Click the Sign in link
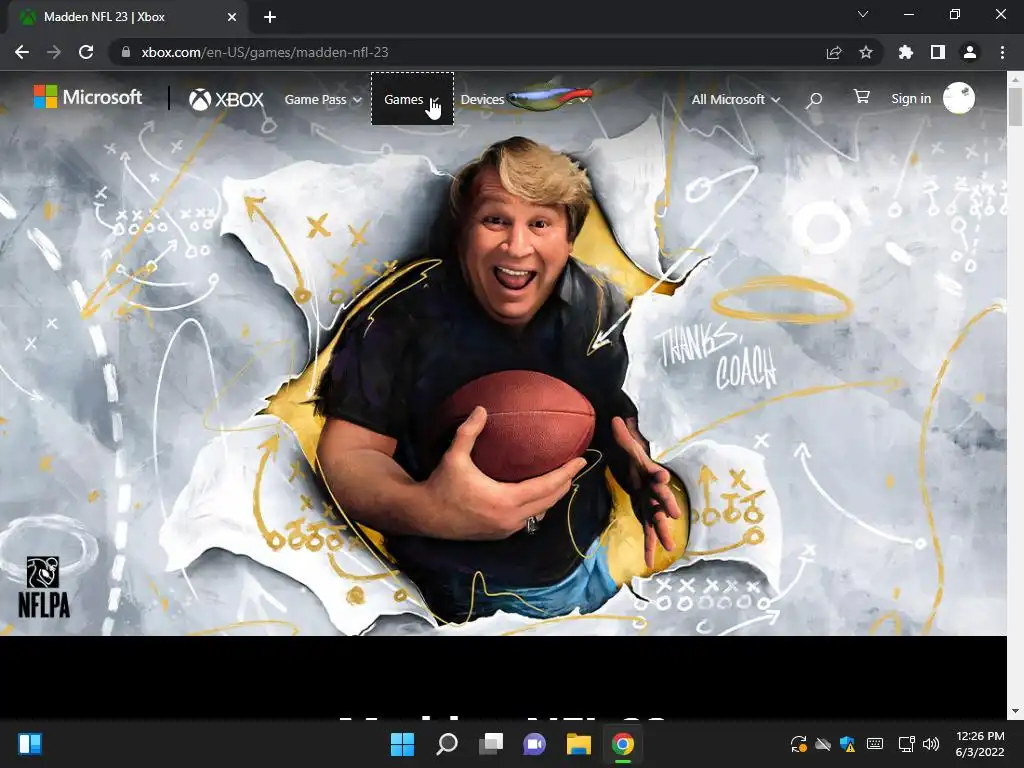 pos(911,99)
